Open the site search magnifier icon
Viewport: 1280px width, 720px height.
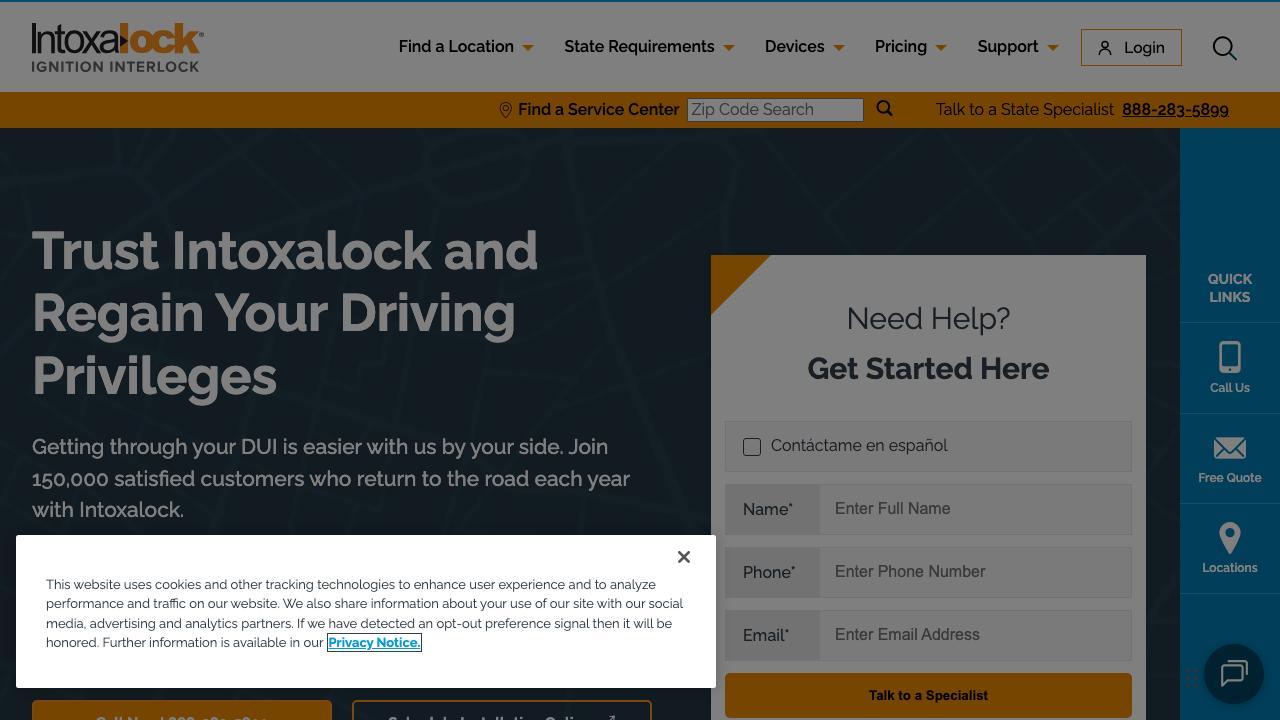(1224, 48)
